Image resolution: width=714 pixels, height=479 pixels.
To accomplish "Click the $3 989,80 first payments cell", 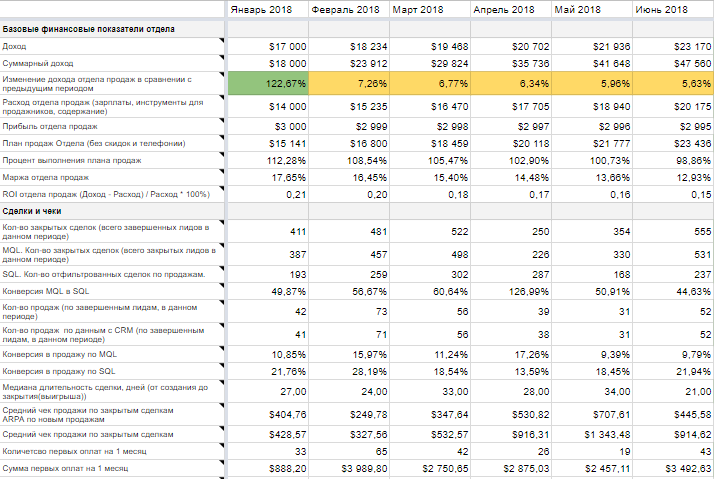I will (349, 468).
